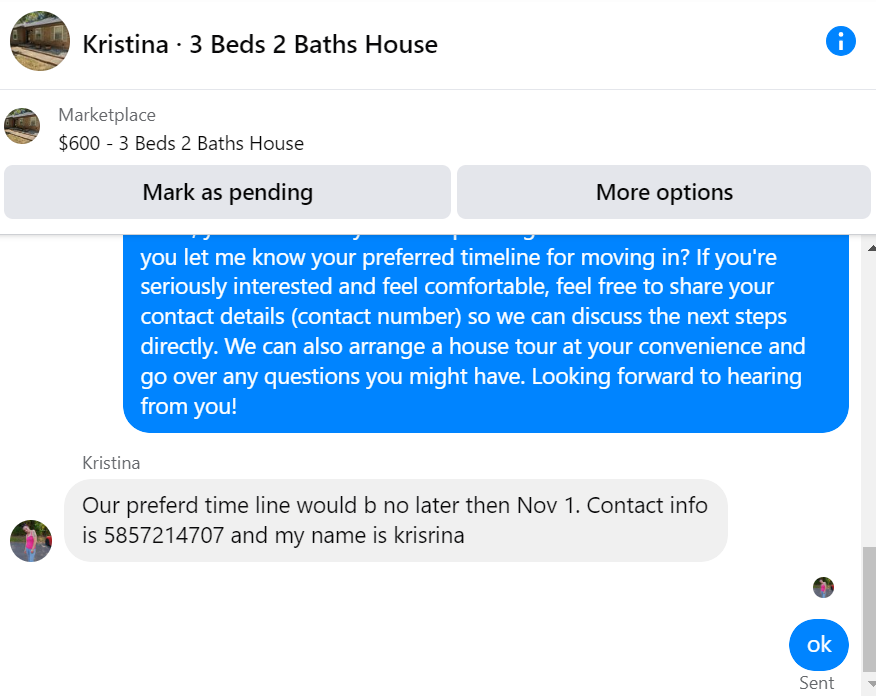Select Kristina's reply about Nov 1 timeline
The width and height of the screenshot is (876, 696).
tap(395, 520)
